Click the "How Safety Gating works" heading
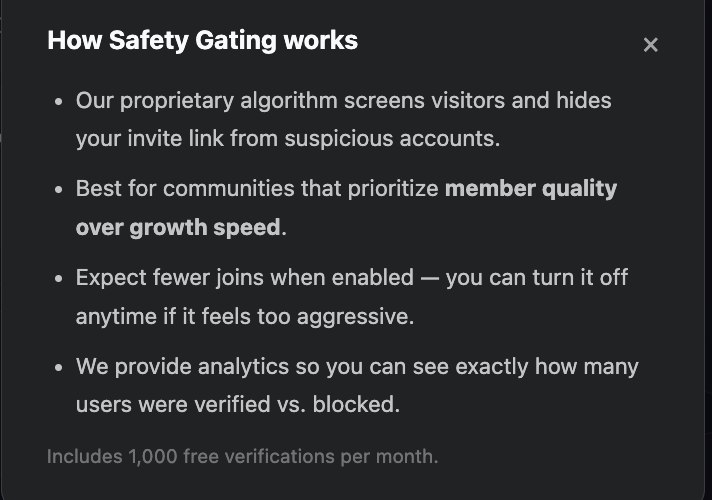Screen dimensions: 712x500 point(202,41)
